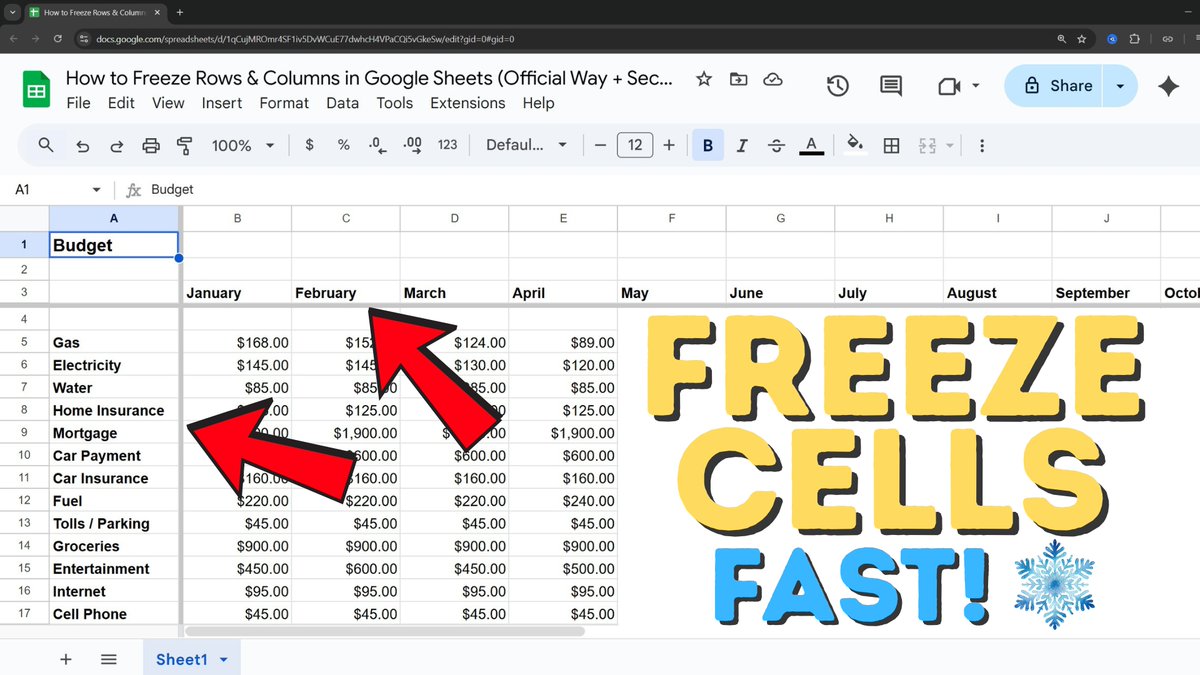This screenshot has height=675, width=1200.
Task: Toggle bold formatting
Action: [708, 145]
